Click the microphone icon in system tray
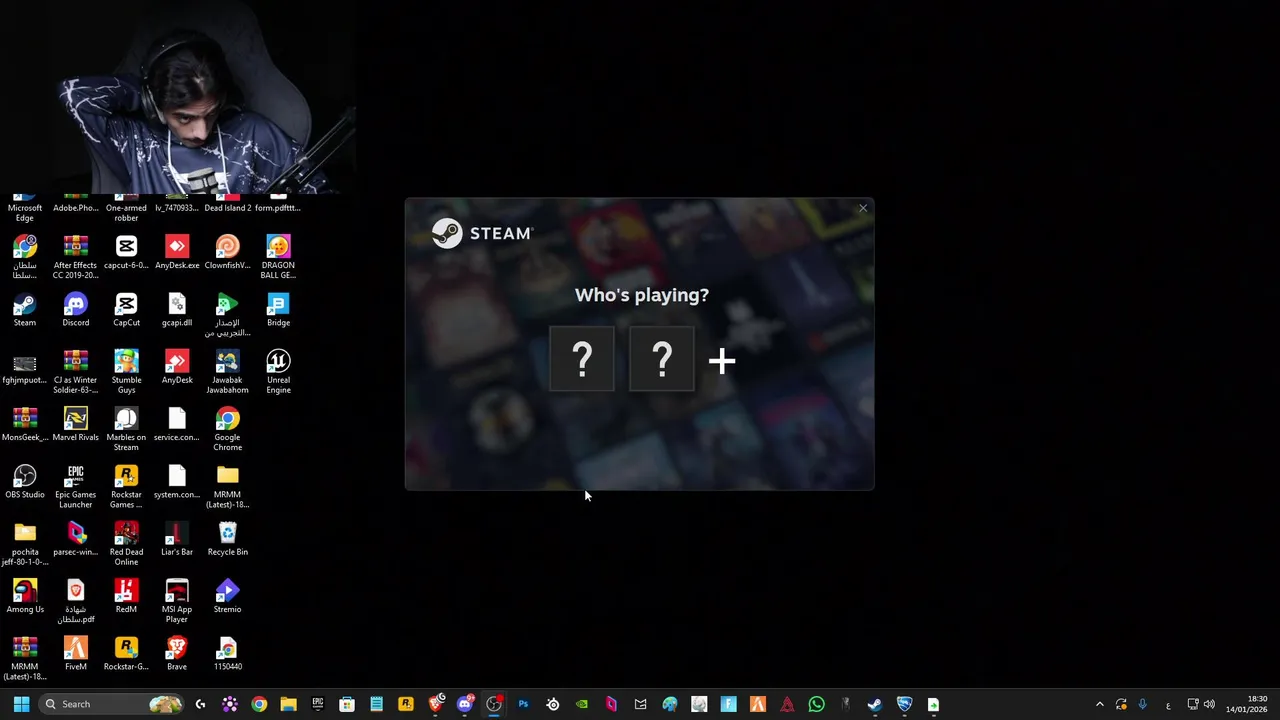Image resolution: width=1280 pixels, height=720 pixels. [1142, 704]
